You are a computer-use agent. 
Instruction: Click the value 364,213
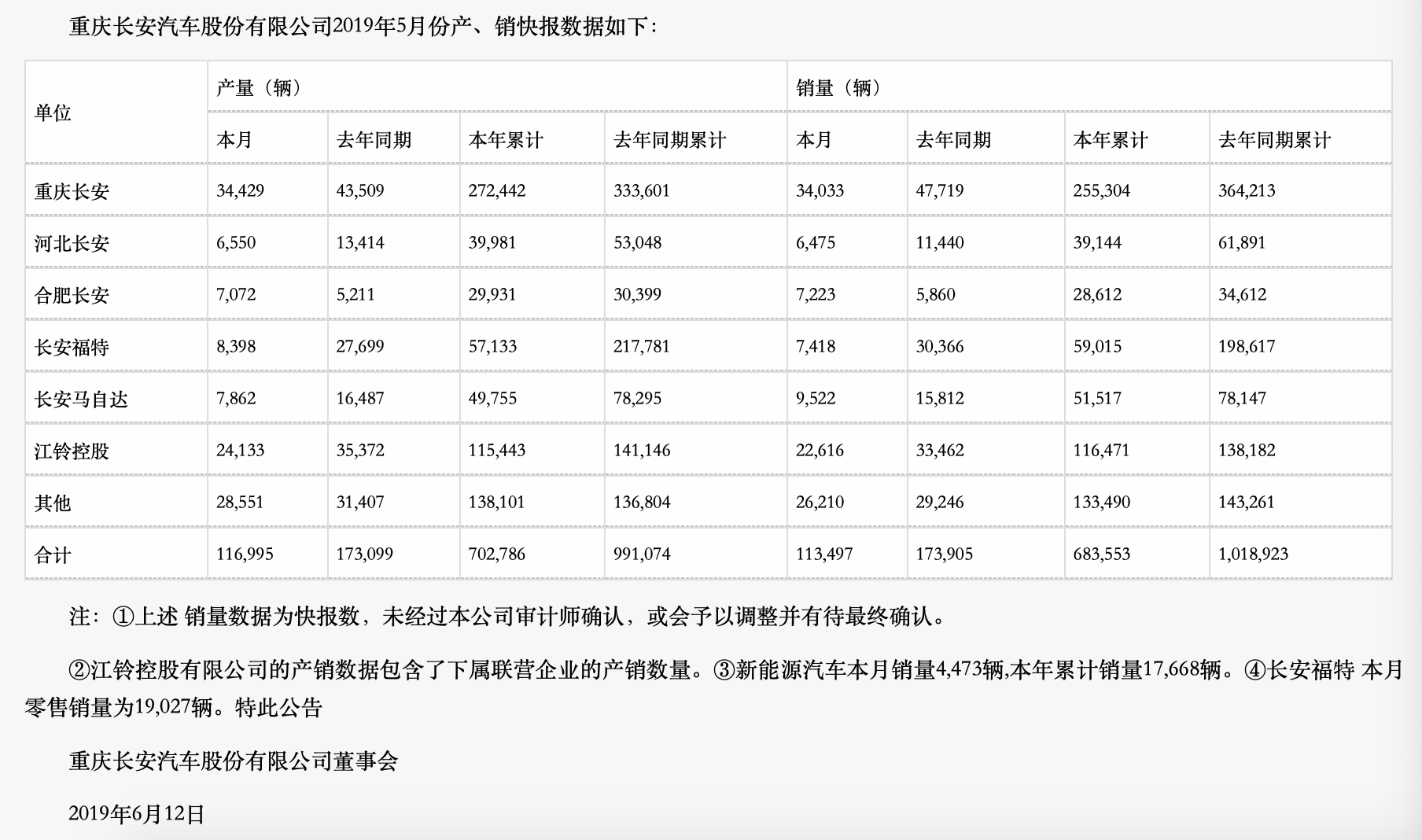tap(1247, 190)
